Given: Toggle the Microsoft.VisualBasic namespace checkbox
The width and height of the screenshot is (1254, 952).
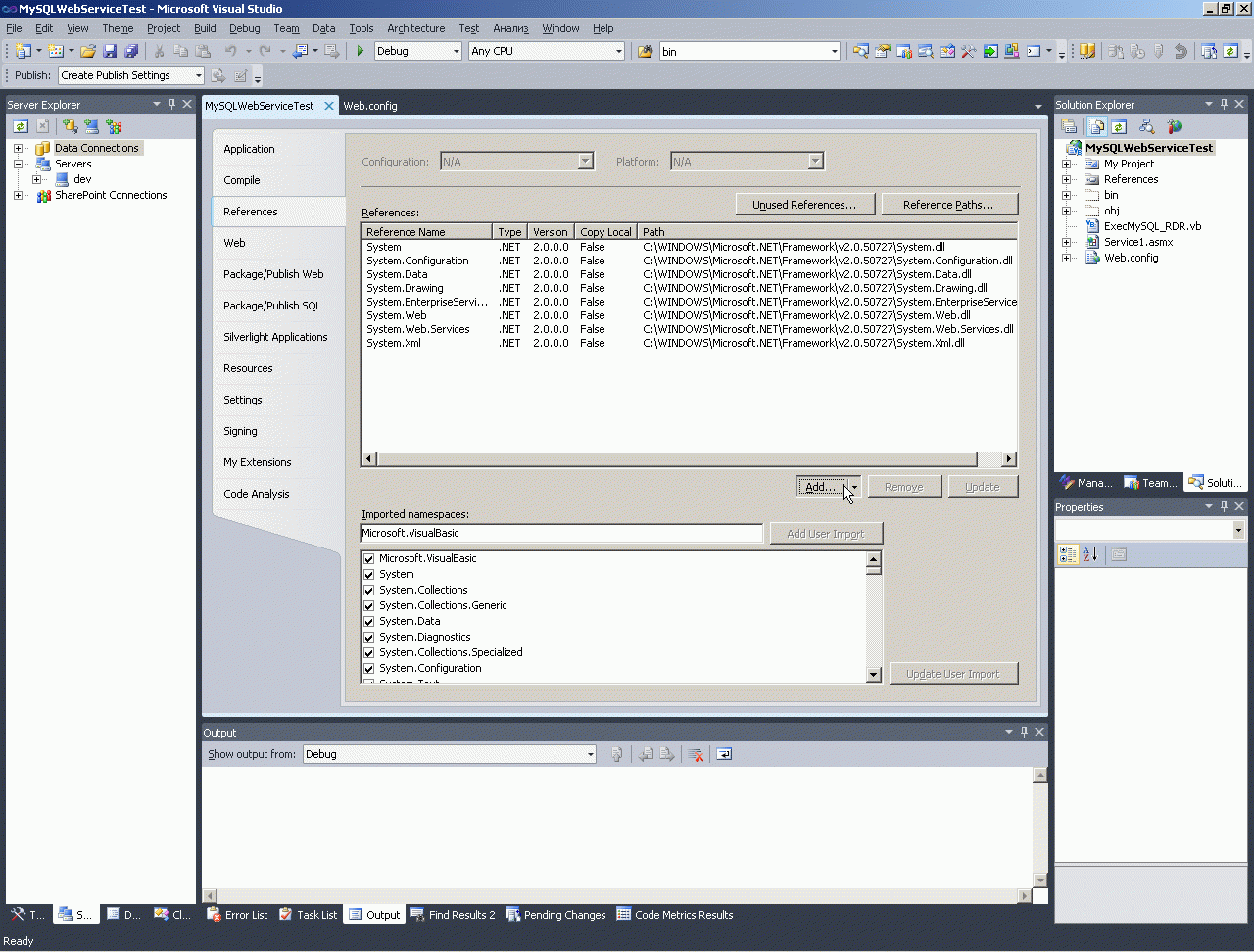Looking at the screenshot, I should (369, 558).
